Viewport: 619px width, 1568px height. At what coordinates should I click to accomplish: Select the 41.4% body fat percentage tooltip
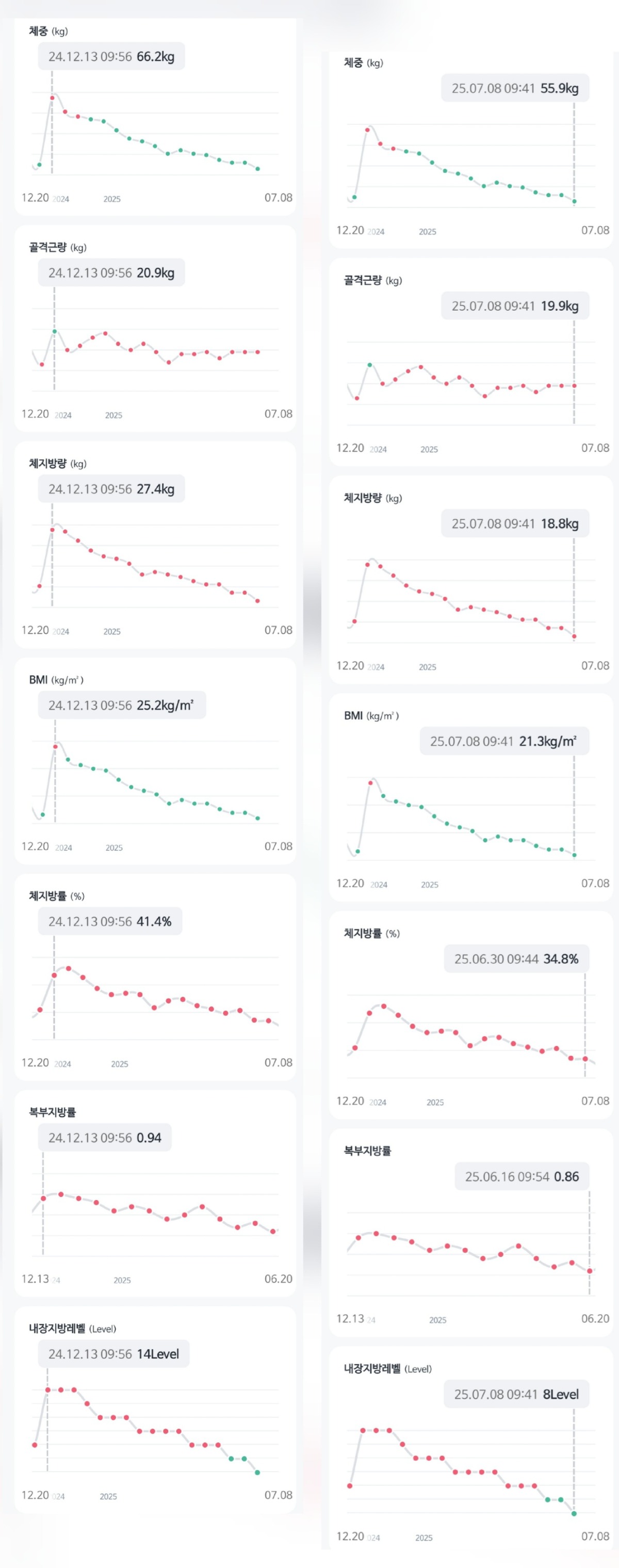(110, 921)
